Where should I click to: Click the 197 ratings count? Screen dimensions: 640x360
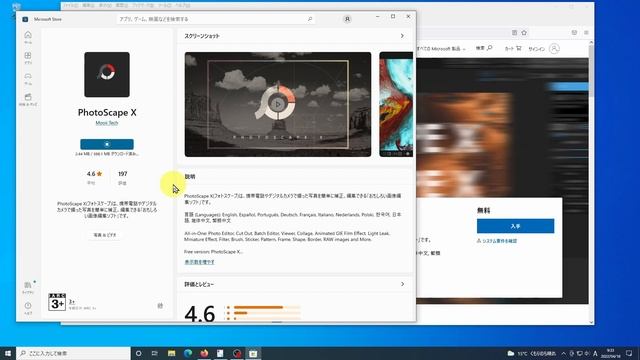click(x=122, y=174)
